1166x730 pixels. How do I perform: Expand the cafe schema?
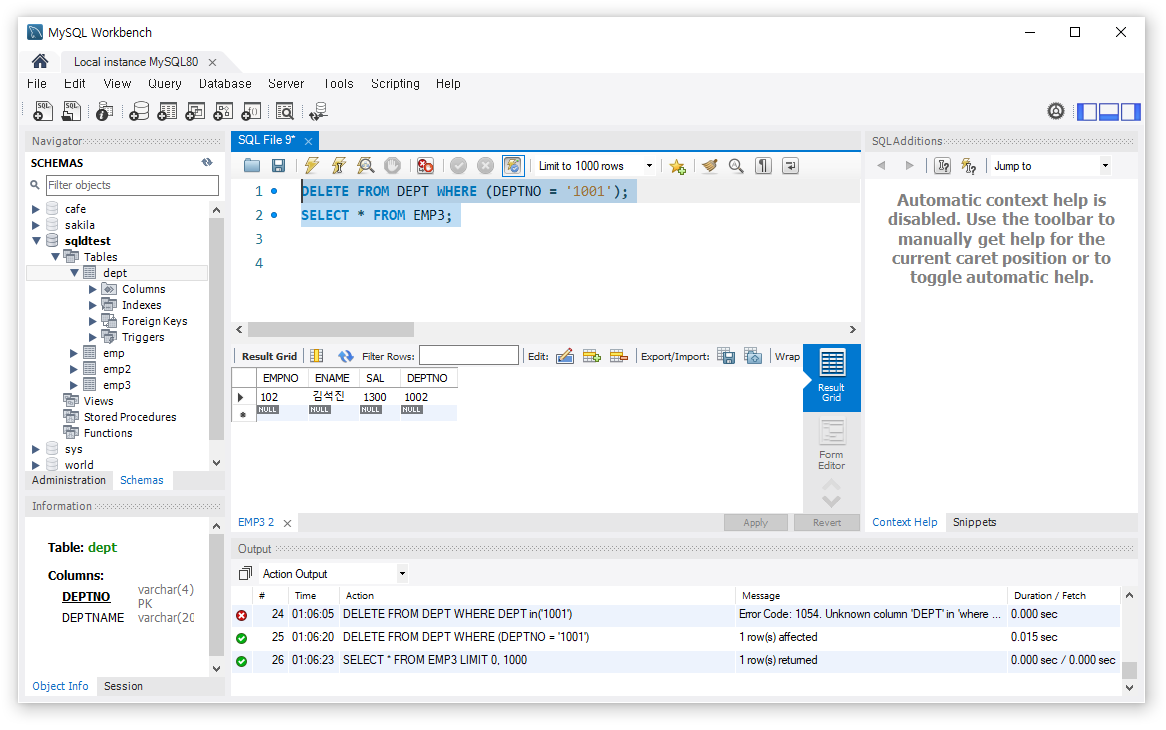tap(36, 209)
